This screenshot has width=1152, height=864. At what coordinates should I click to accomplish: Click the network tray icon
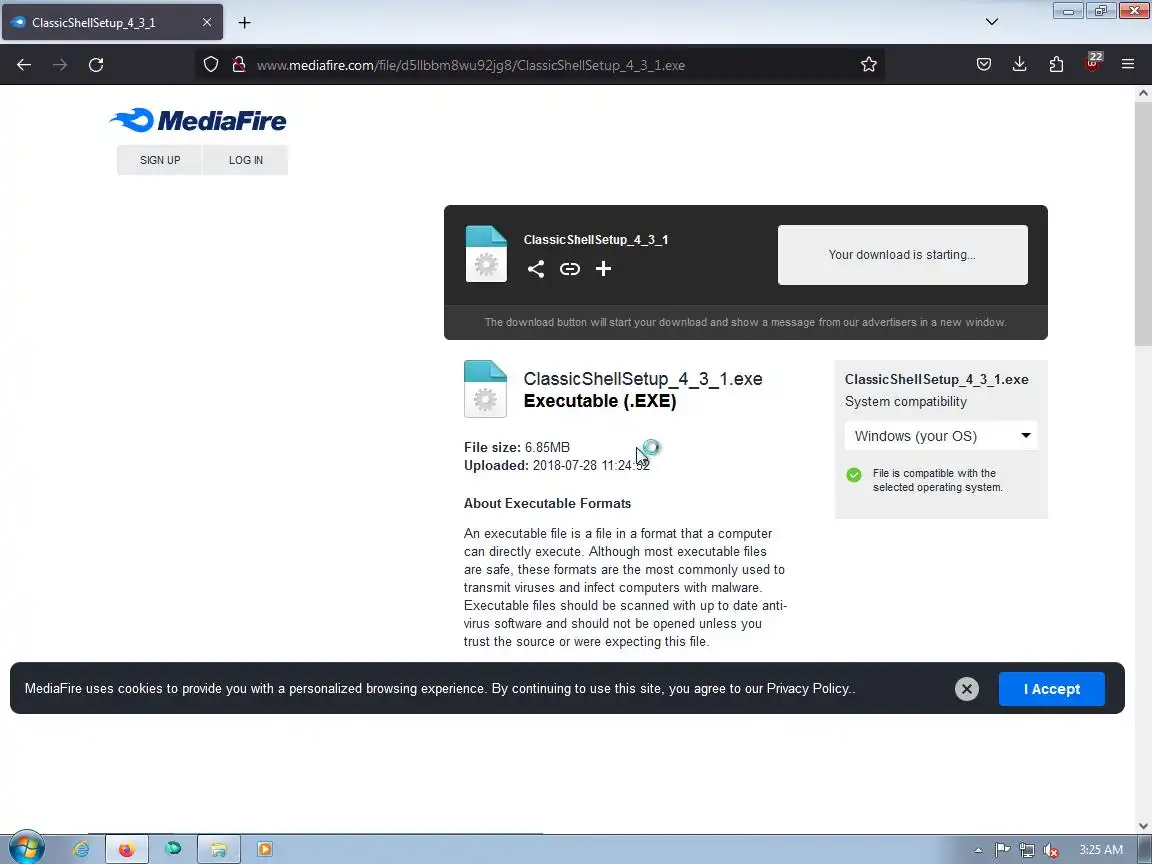click(x=1026, y=850)
